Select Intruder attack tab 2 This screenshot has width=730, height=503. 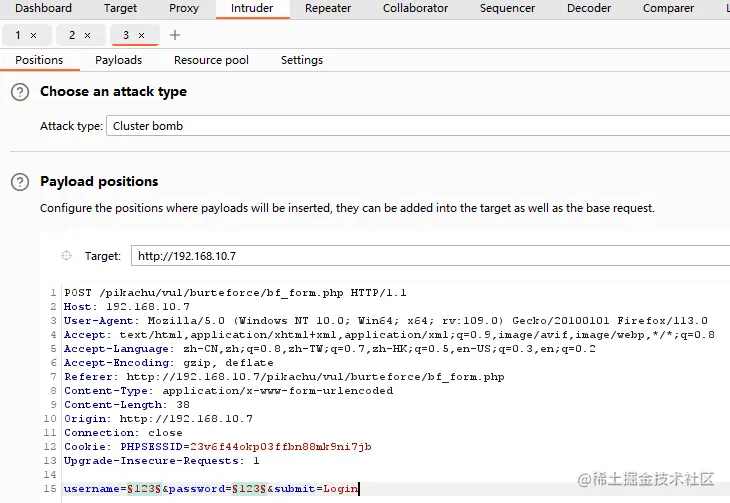[72, 35]
